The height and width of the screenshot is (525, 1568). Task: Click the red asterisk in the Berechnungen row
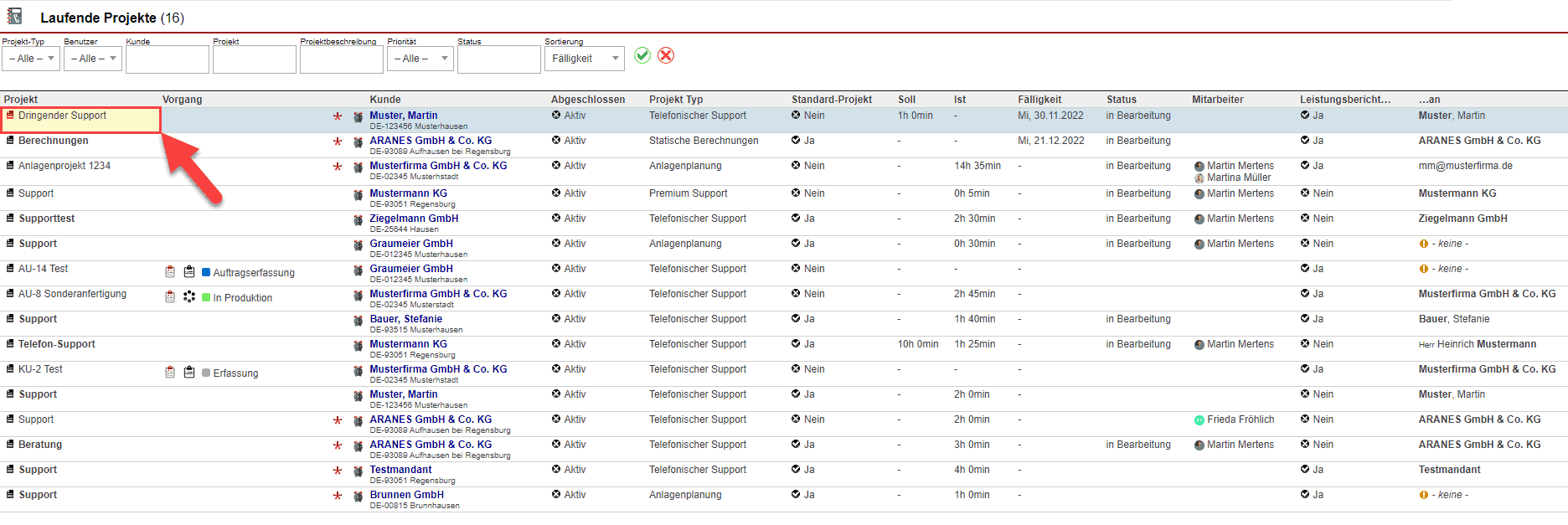338,142
